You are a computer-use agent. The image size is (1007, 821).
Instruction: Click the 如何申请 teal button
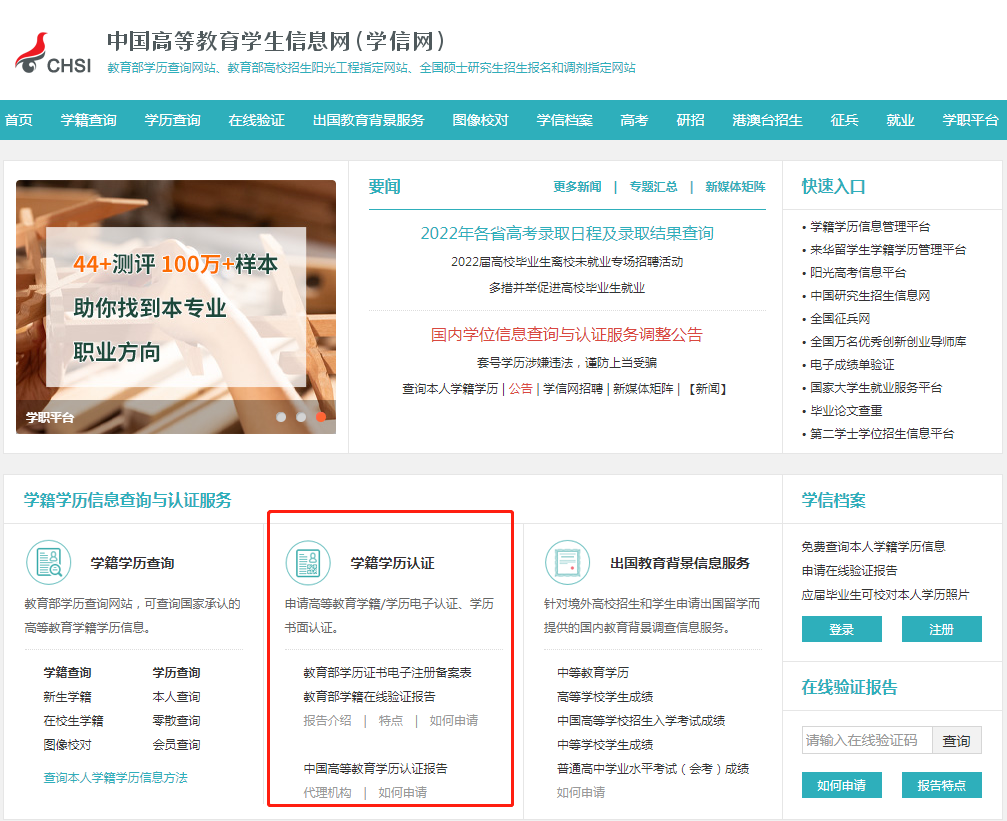(x=841, y=785)
